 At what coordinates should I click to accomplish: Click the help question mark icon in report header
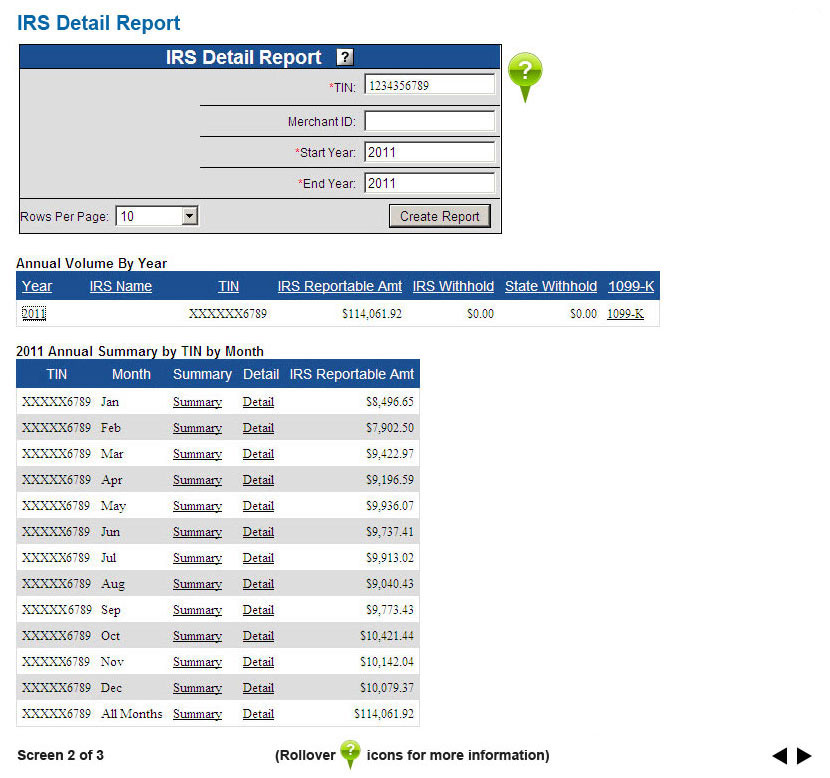[x=345, y=58]
